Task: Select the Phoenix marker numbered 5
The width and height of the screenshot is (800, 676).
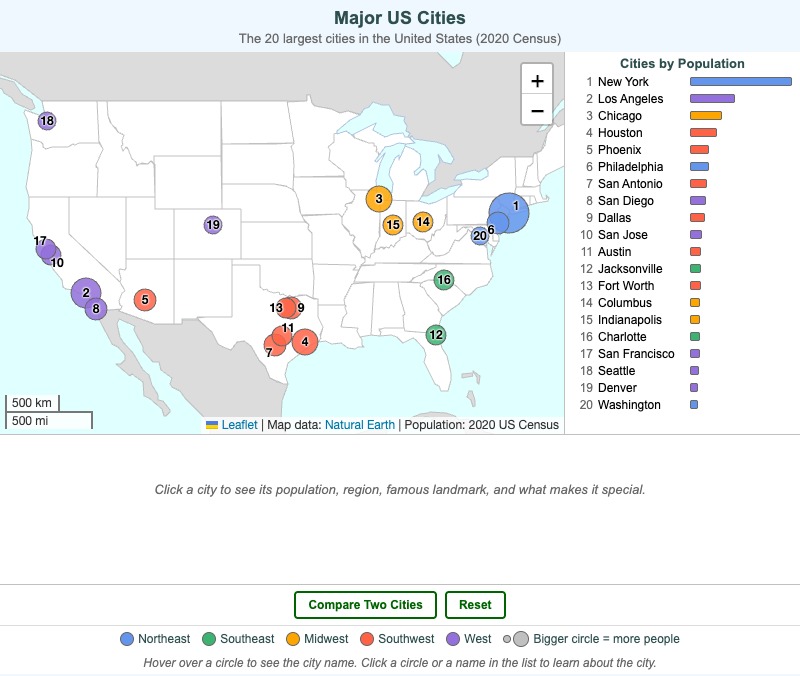Action: click(x=145, y=299)
